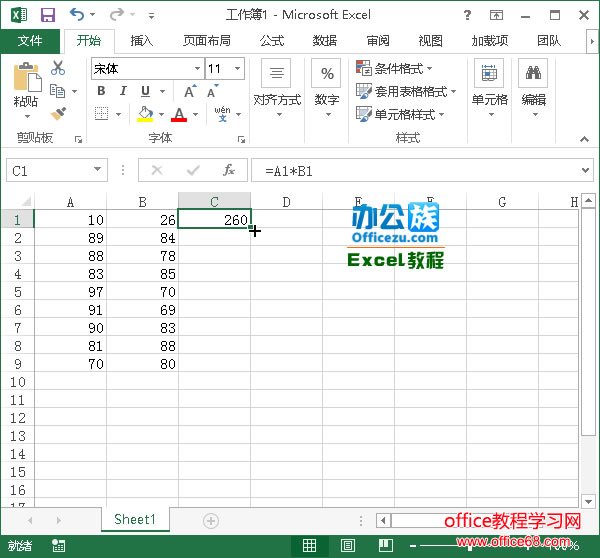The height and width of the screenshot is (558, 600).
Task: Select cell C1 containing 260
Action: [214, 220]
